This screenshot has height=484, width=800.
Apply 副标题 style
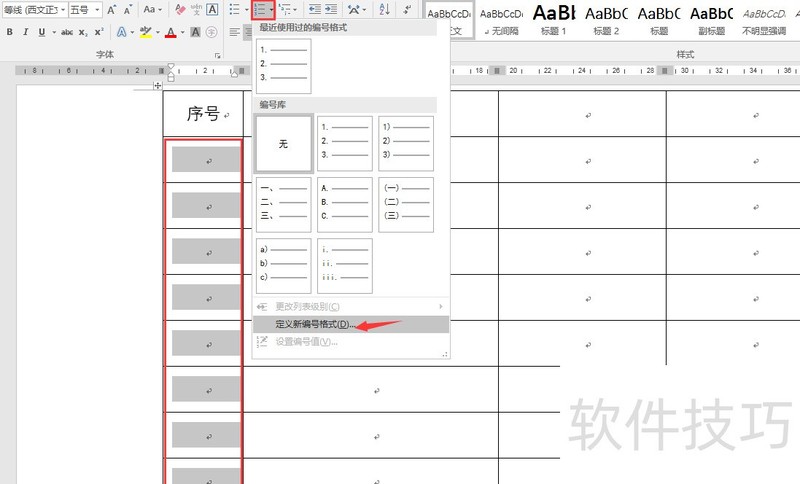[711, 20]
